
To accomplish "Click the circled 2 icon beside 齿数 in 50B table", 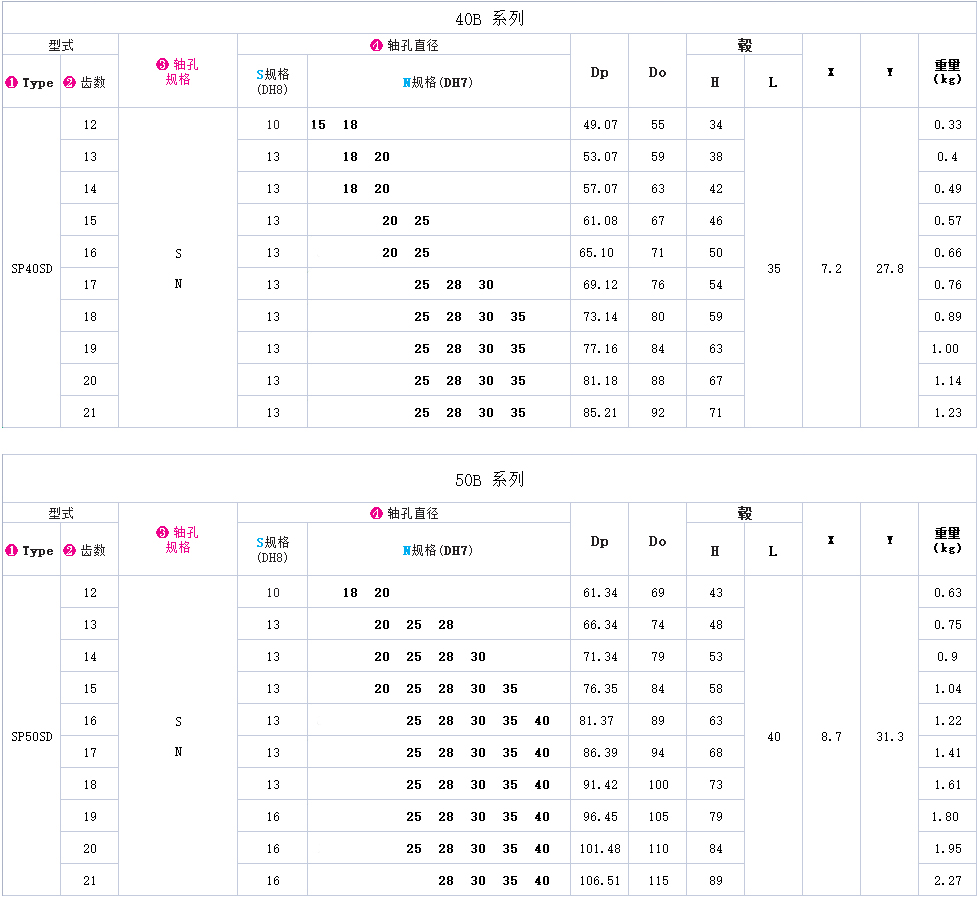I will pos(69,551).
